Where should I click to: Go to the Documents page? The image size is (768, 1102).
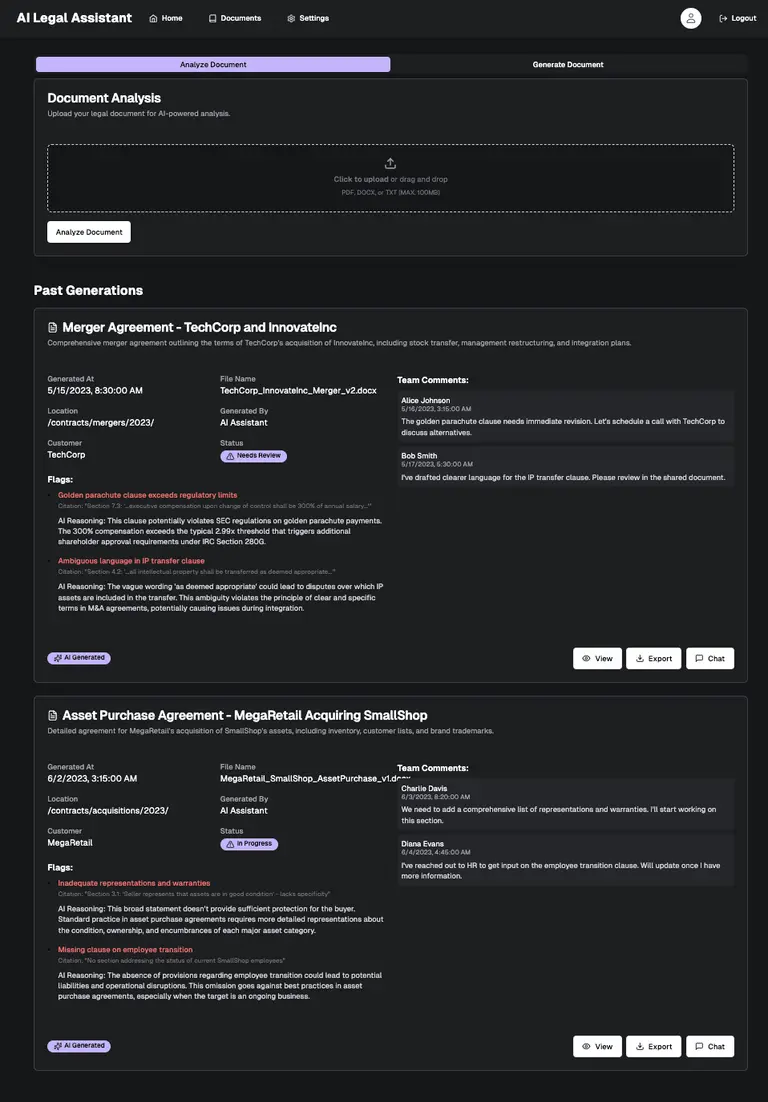pyautogui.click(x=235, y=18)
